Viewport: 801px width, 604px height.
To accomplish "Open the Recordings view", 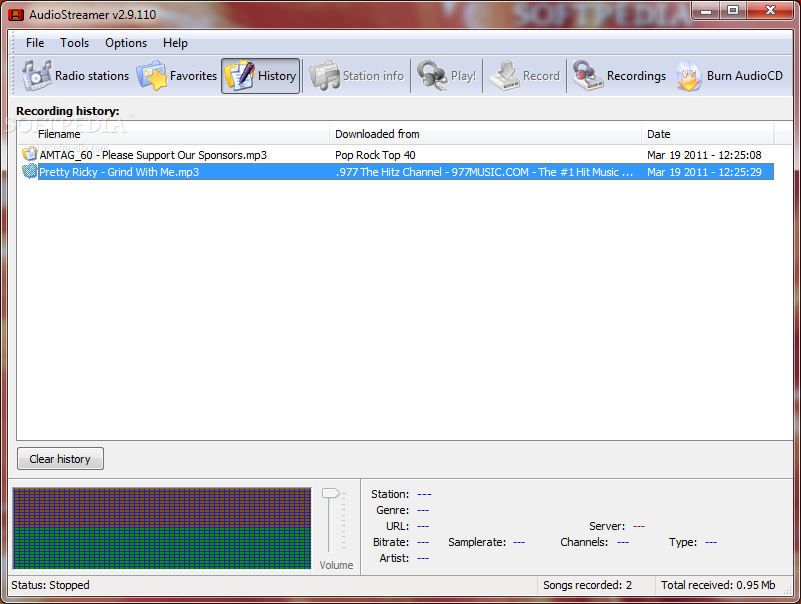I will 619,76.
